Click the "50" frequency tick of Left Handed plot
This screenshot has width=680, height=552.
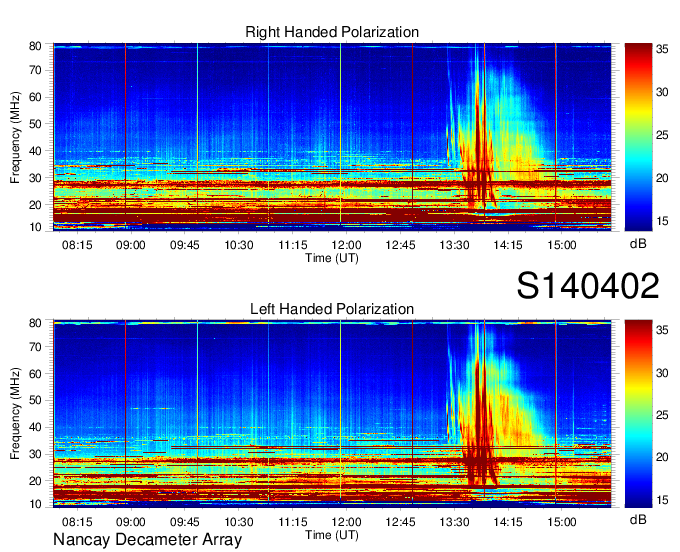coord(35,400)
